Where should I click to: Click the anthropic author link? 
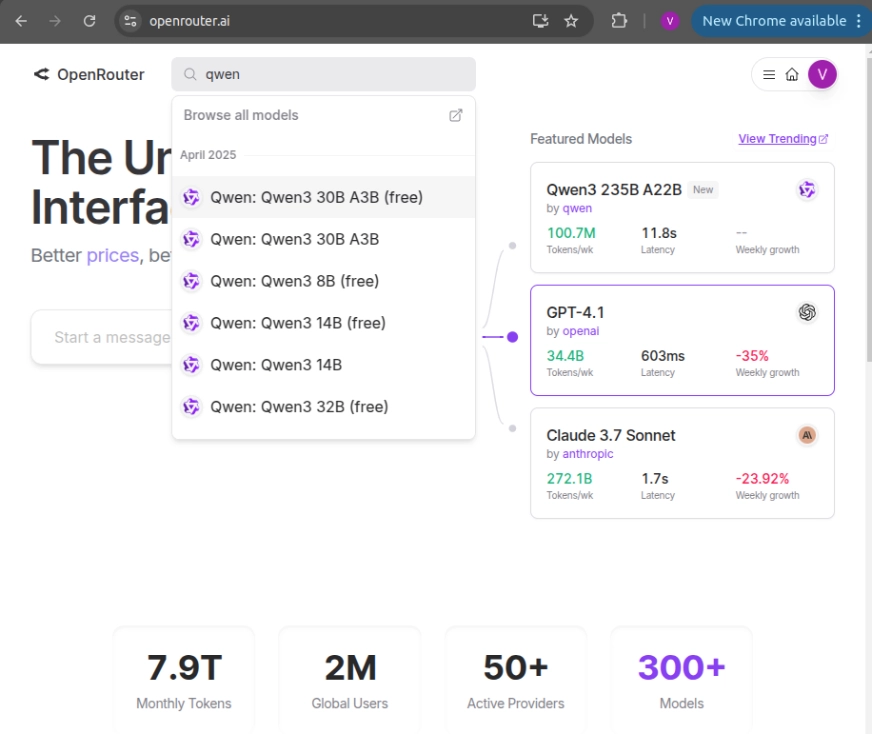click(587, 454)
